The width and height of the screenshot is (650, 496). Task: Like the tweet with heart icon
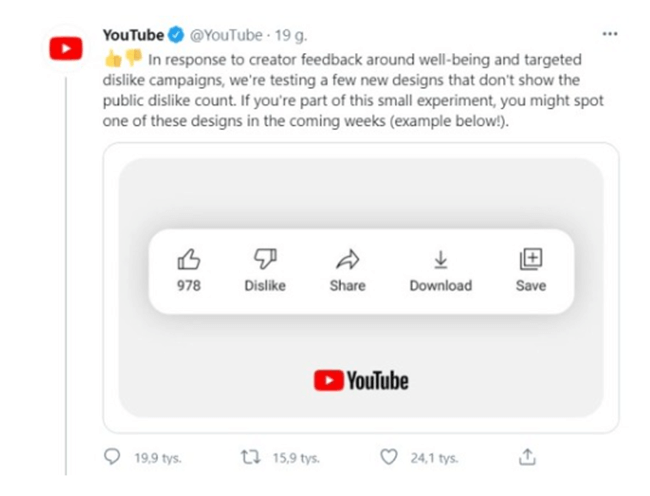coord(389,457)
